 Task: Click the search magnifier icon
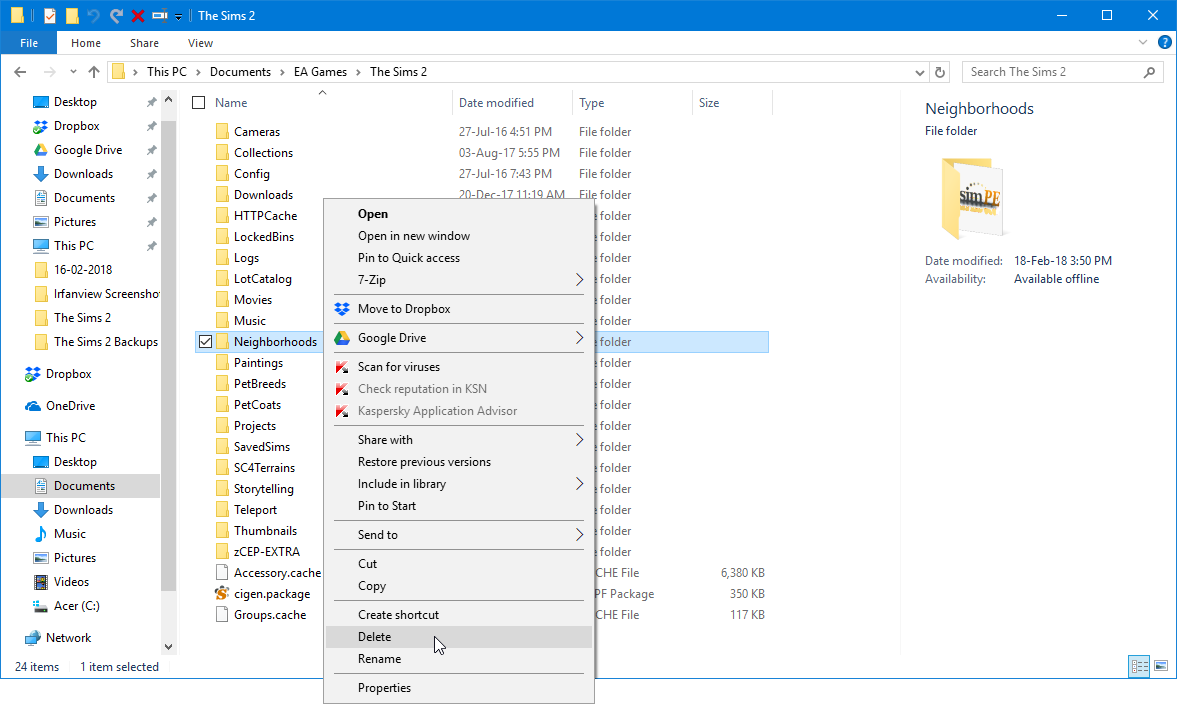point(1149,72)
